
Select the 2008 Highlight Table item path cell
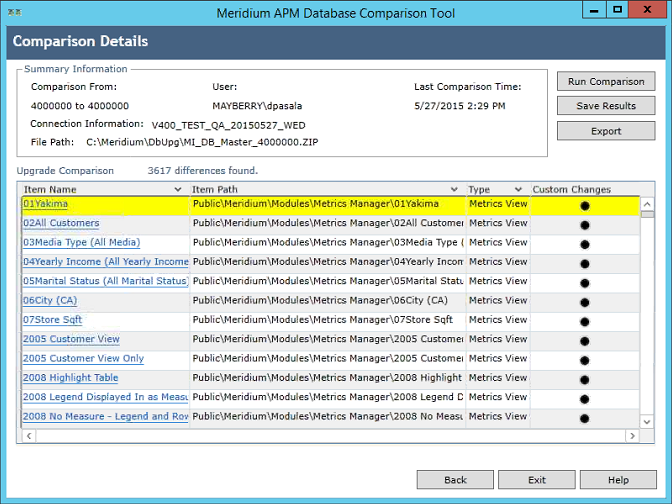pos(327,378)
